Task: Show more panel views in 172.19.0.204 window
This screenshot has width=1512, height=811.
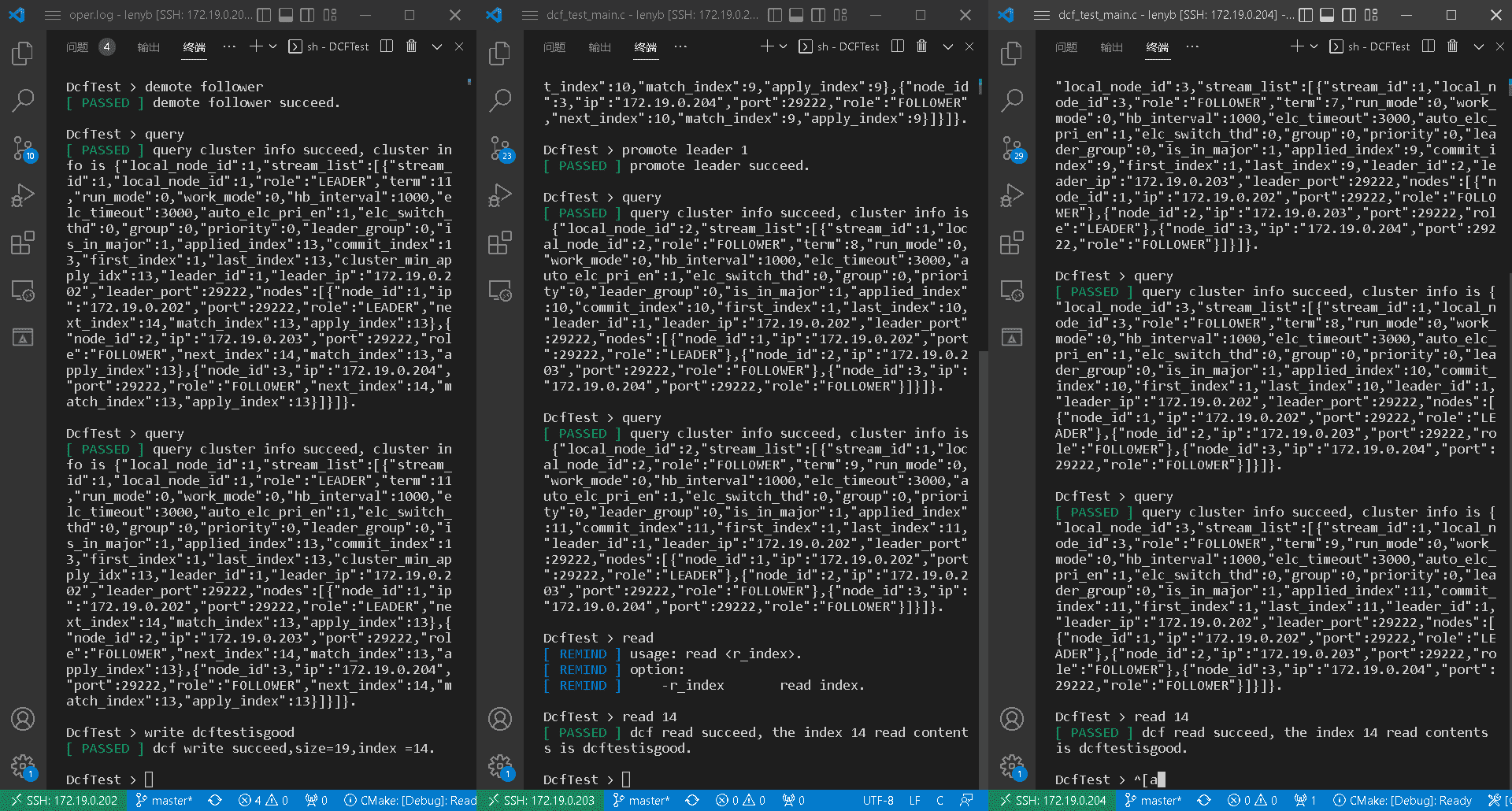Action: pos(1193,46)
